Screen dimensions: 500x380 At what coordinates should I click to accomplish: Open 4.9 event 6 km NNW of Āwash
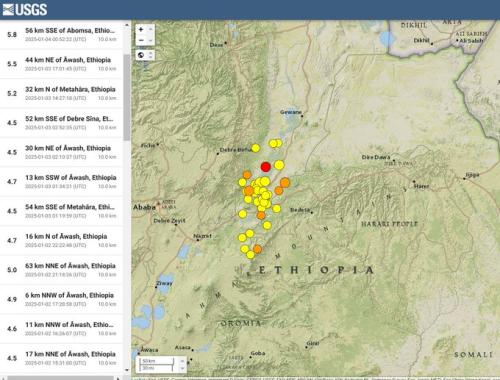62,299
